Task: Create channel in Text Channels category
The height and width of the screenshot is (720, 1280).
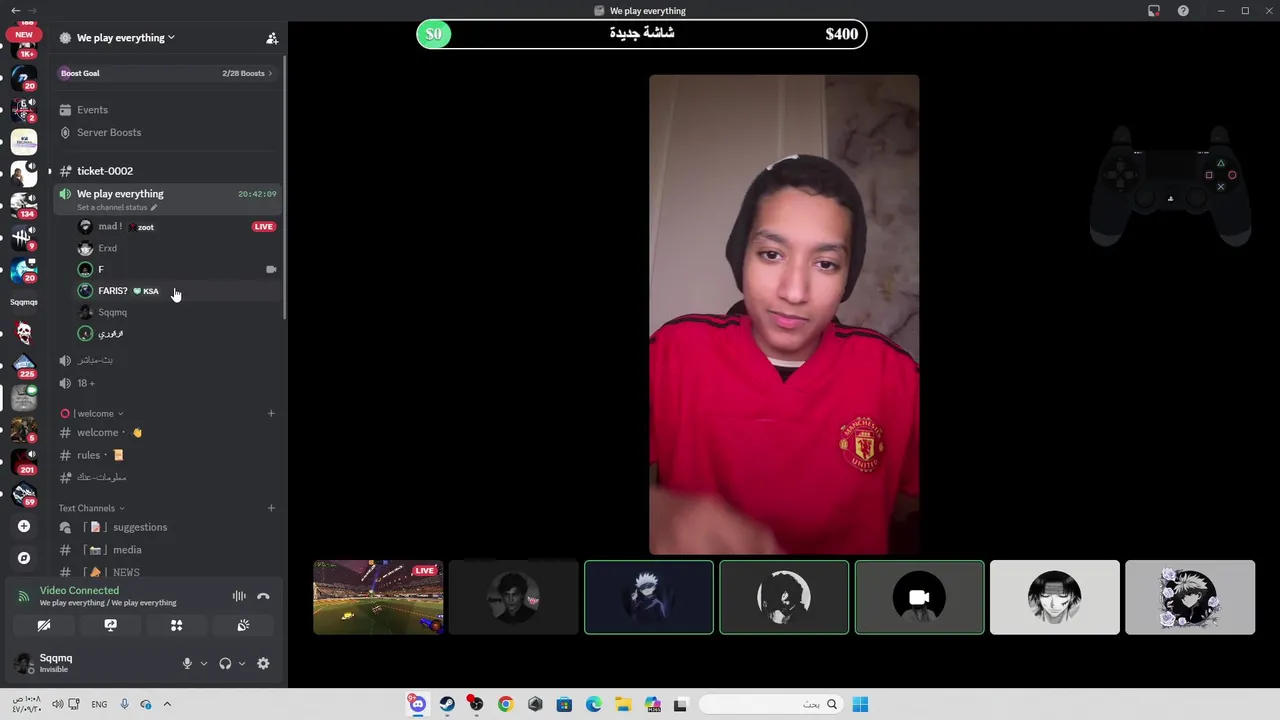Action: click(271, 508)
